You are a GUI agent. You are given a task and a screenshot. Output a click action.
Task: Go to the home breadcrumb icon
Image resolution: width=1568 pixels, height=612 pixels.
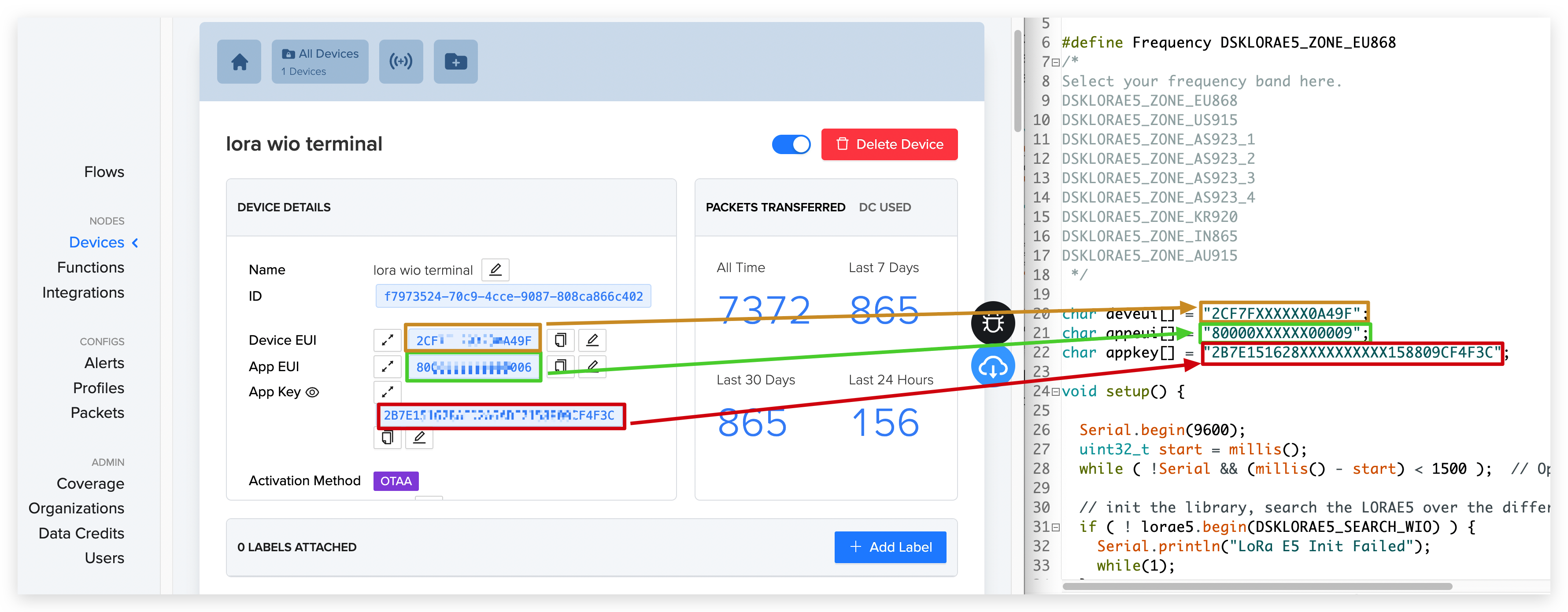tap(239, 62)
